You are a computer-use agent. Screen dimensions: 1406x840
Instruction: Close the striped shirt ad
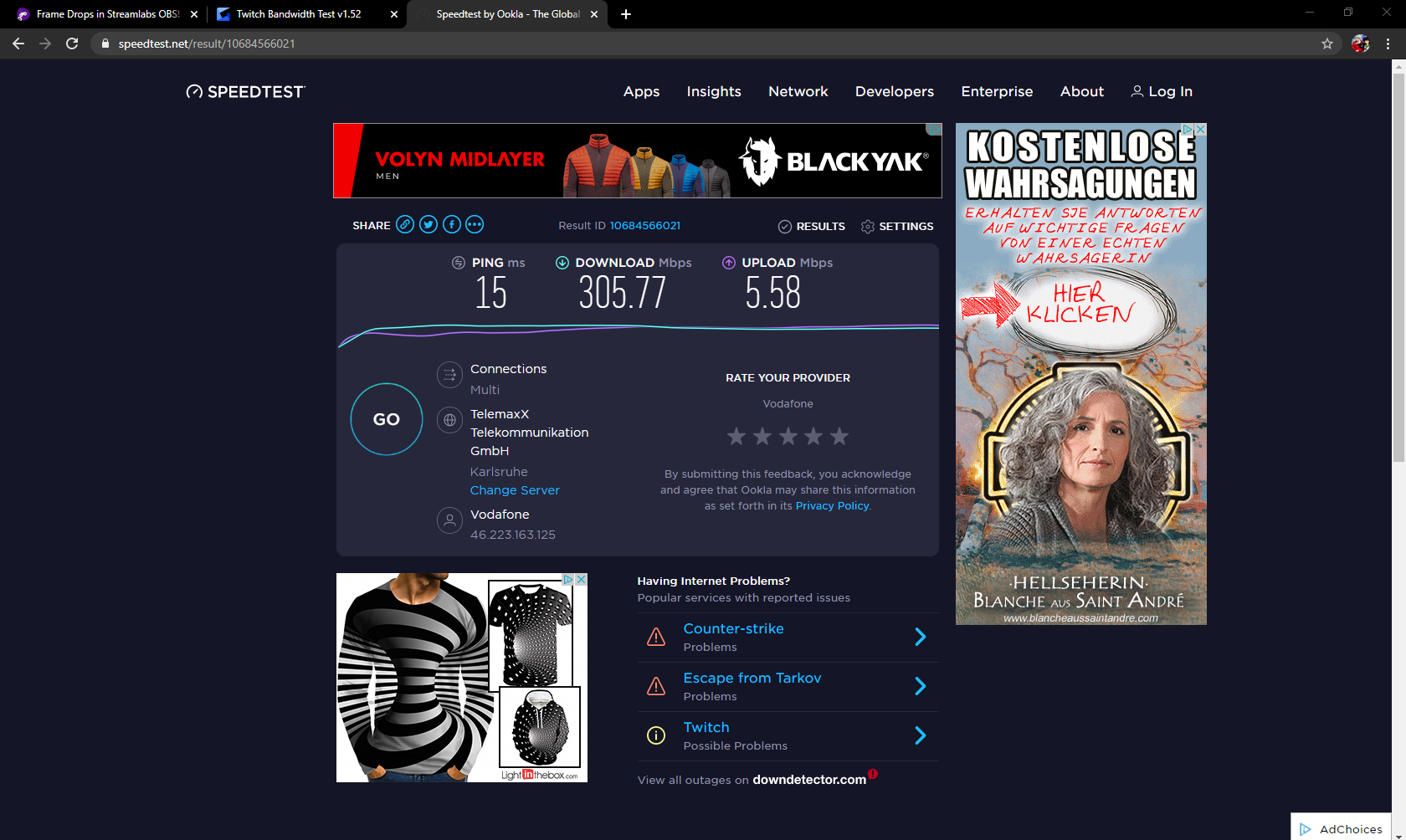(581, 579)
